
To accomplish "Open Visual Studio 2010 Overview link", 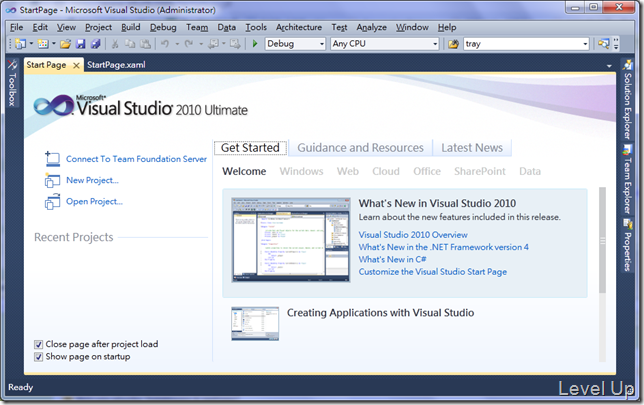I will 413,235.
